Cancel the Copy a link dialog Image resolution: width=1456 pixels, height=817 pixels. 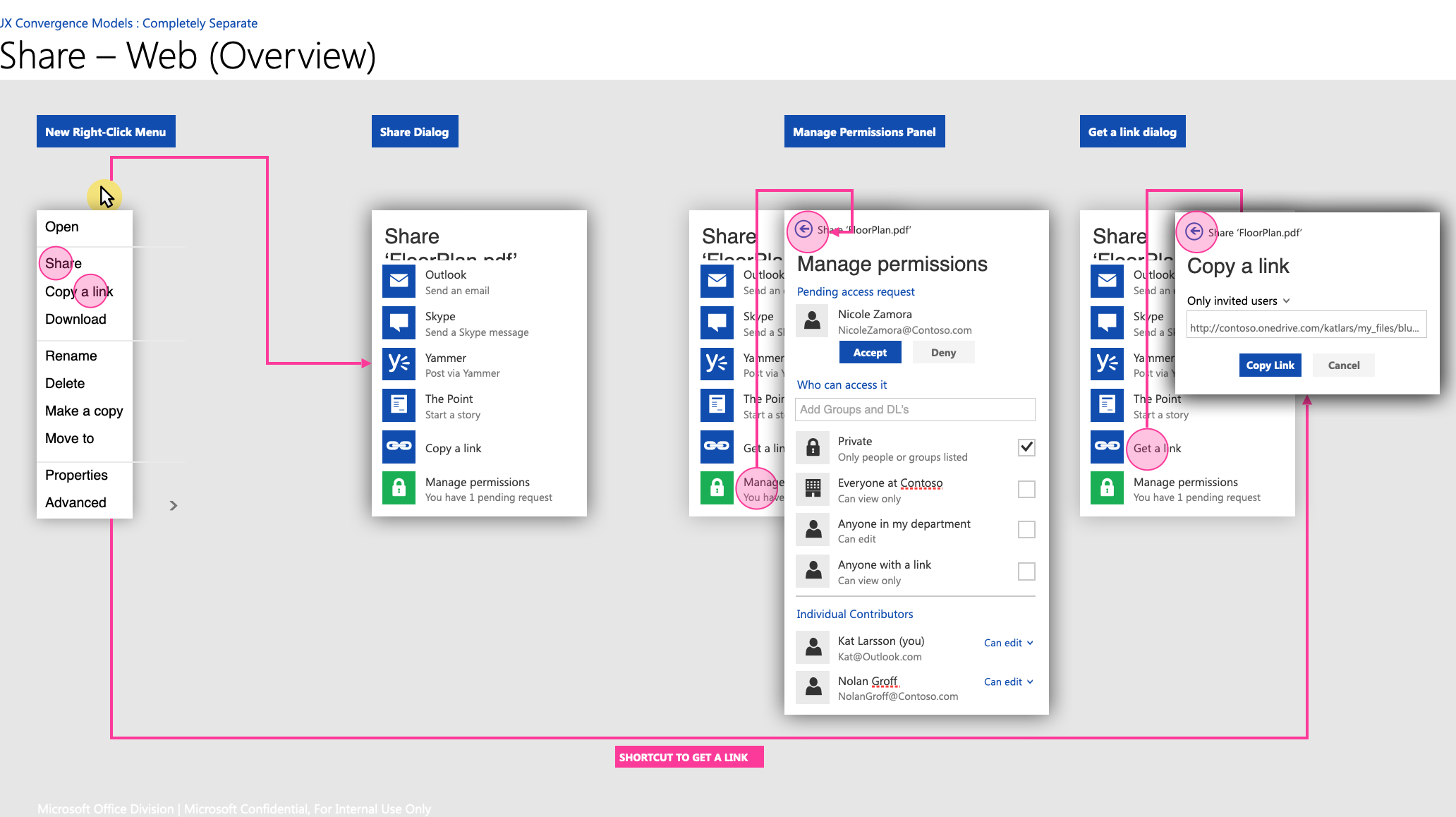(x=1343, y=365)
